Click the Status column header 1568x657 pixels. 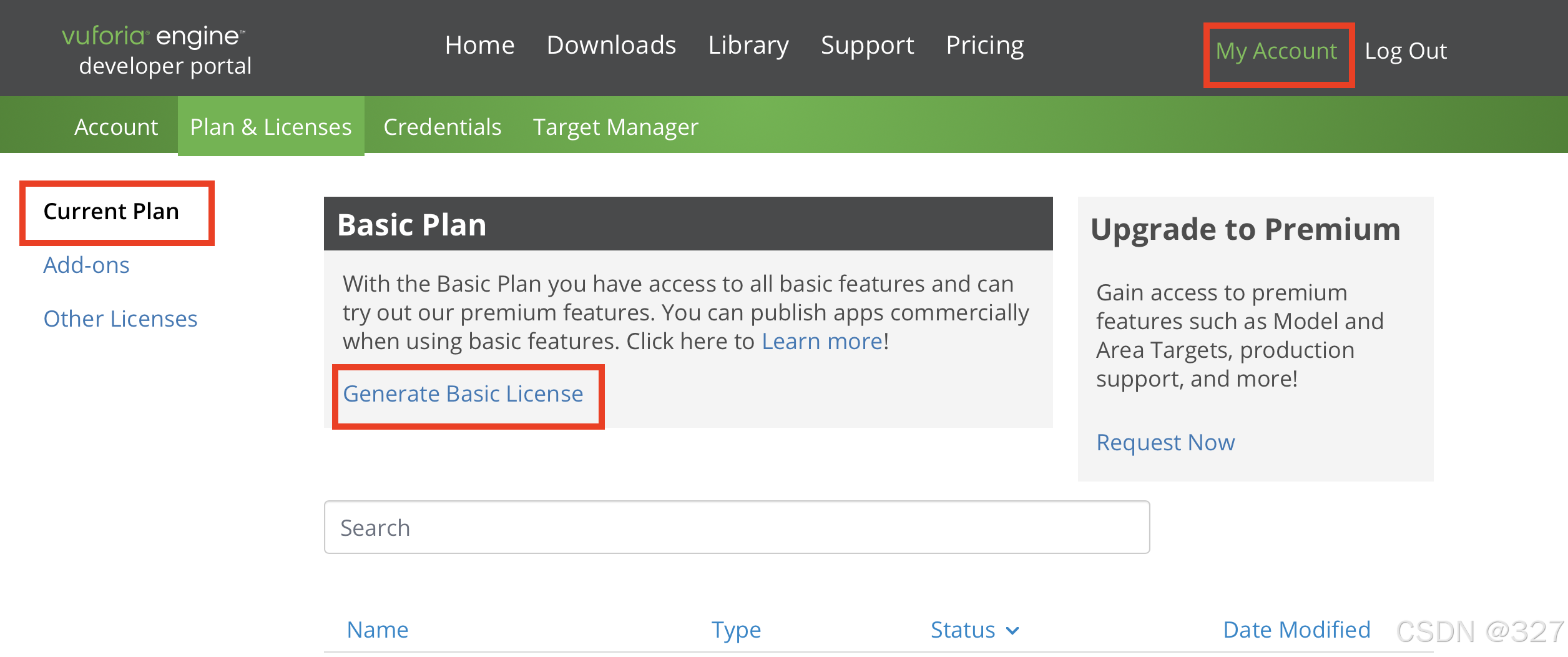coord(963,630)
